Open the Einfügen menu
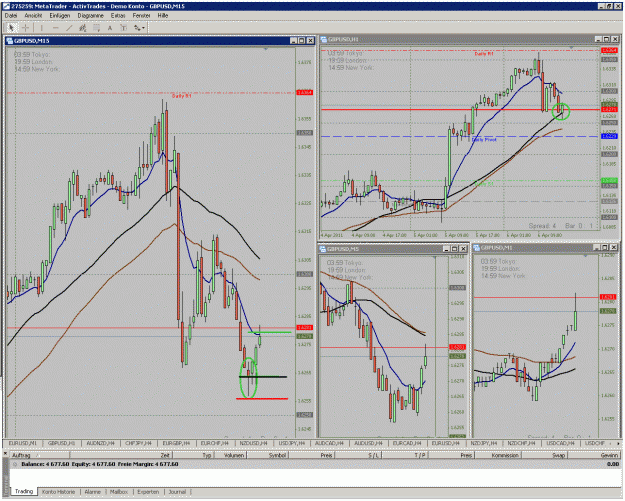625x501 pixels. click(60, 16)
